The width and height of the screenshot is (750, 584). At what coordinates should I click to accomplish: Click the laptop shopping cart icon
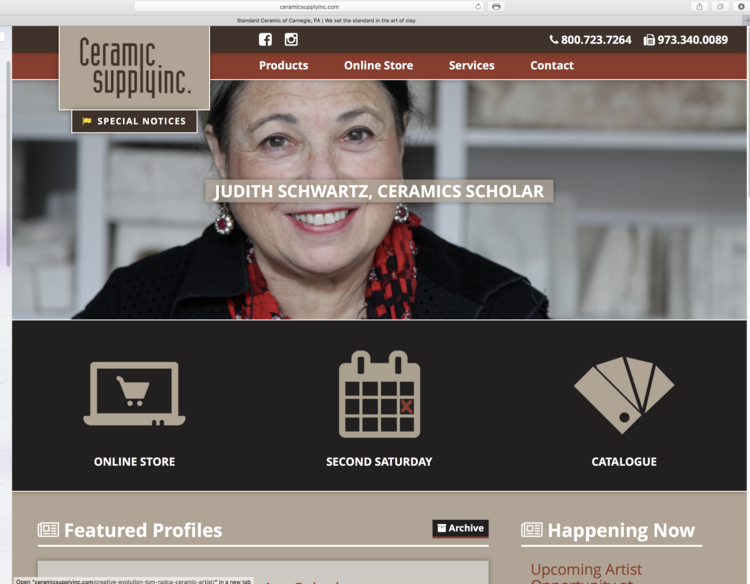(x=134, y=394)
